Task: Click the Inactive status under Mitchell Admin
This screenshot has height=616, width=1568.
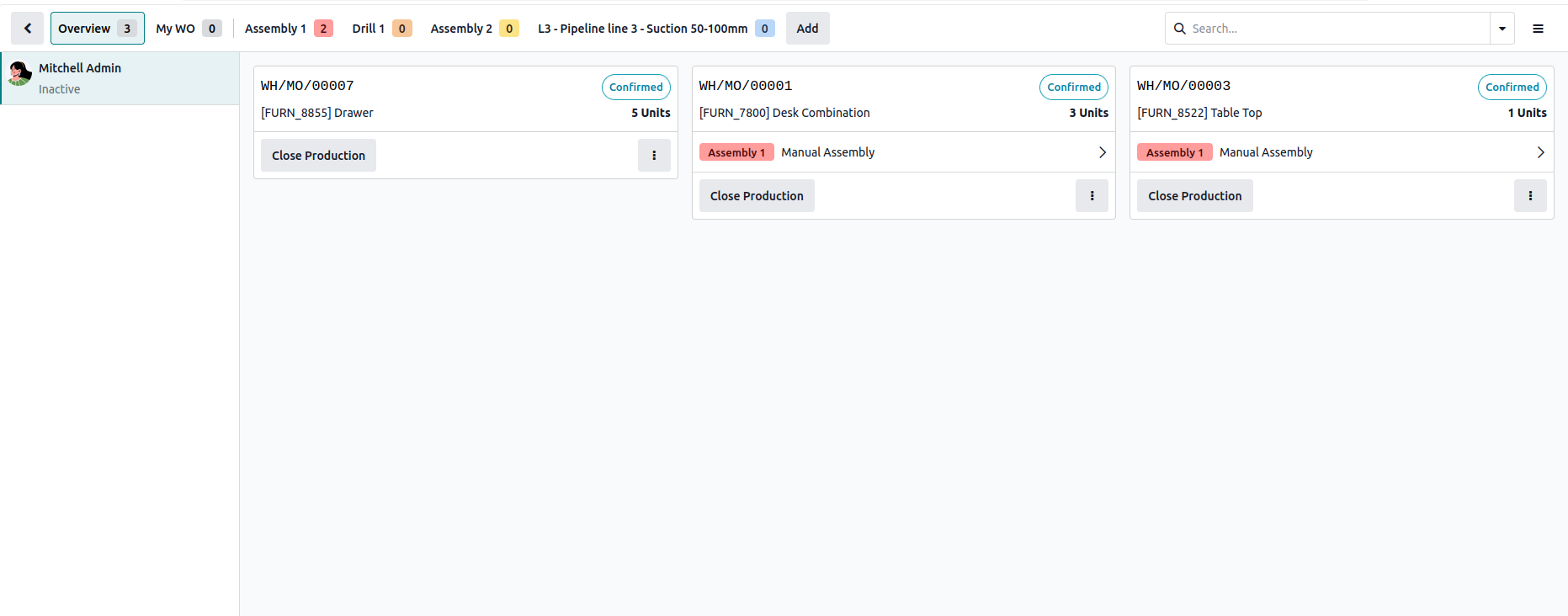Action: (x=60, y=89)
